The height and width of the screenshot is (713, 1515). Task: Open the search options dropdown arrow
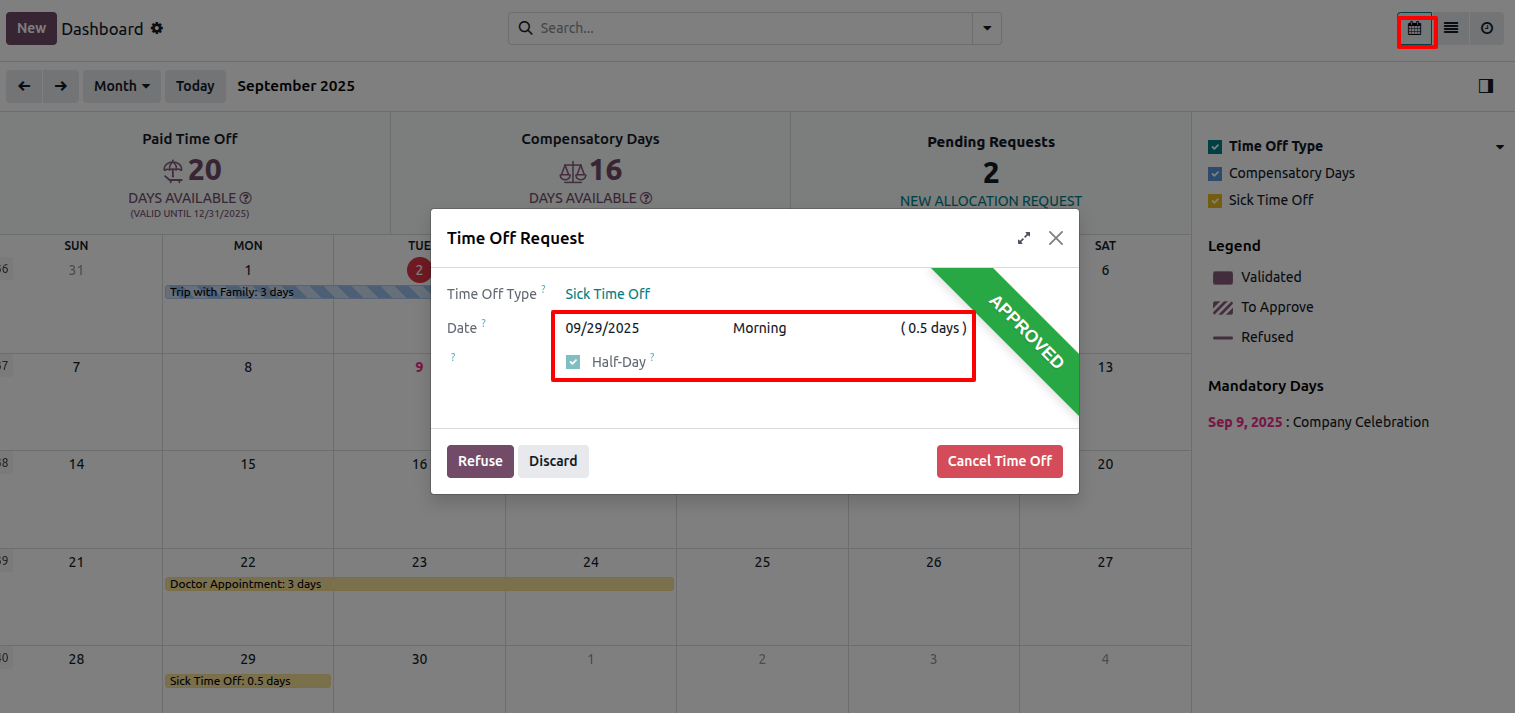[x=987, y=29]
